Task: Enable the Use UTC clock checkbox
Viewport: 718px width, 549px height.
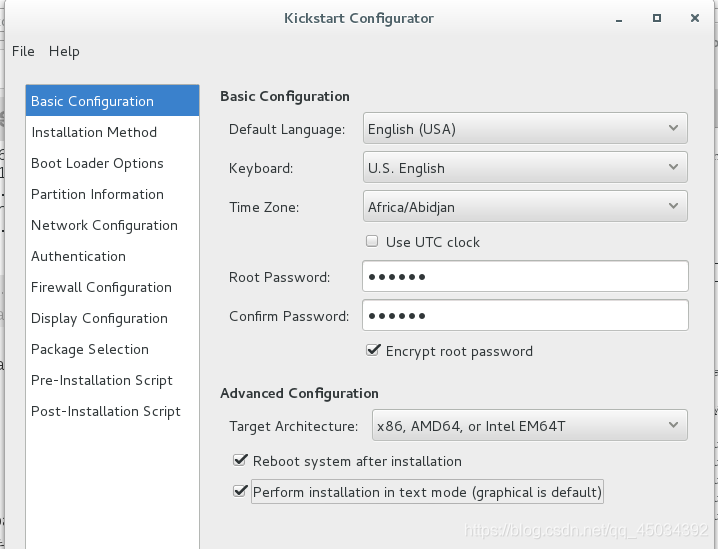Action: 372,241
